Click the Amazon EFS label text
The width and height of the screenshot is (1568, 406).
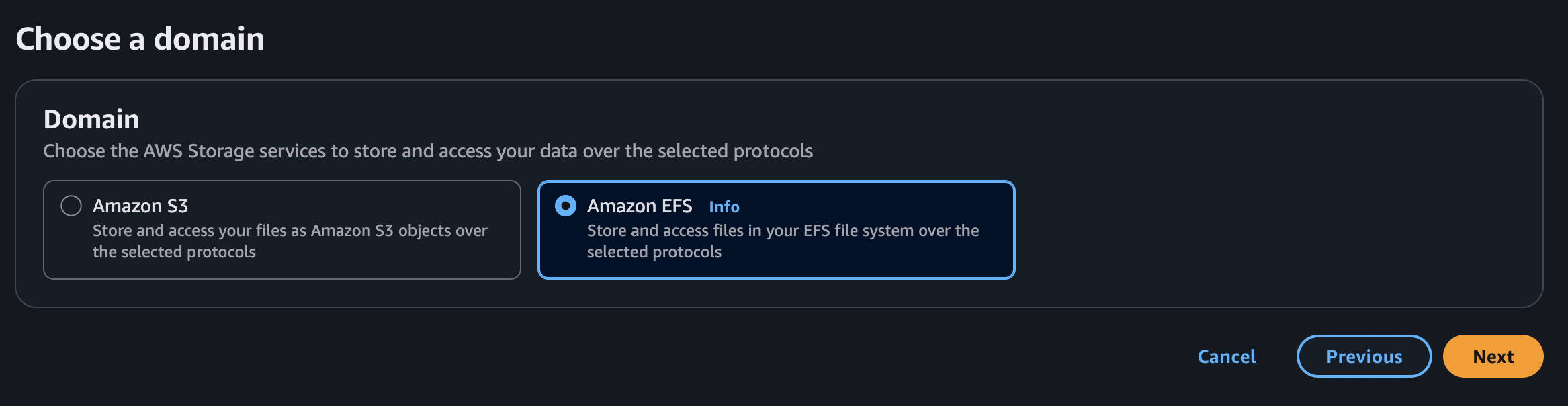point(640,206)
